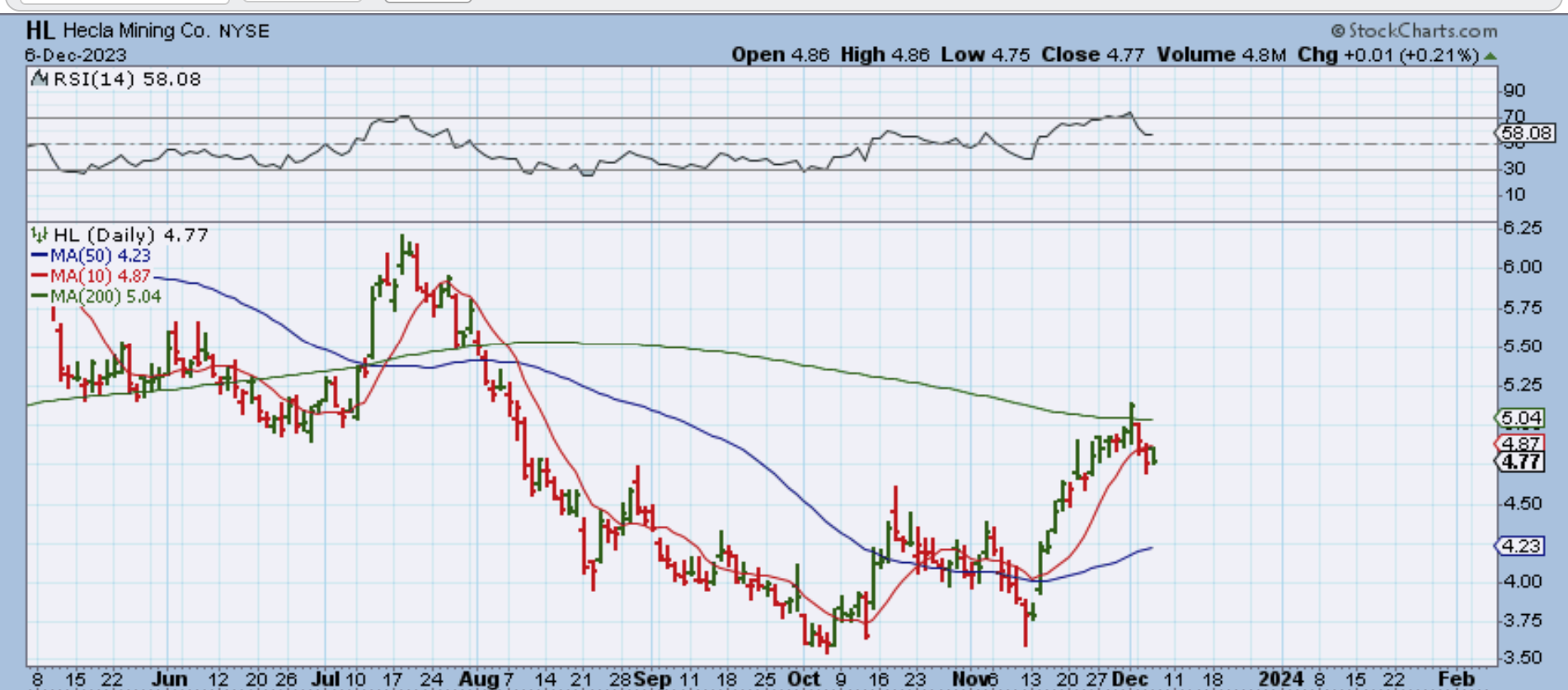Click the 6.00 price axis label
Screen dimensions: 1568x690
click(x=1523, y=267)
